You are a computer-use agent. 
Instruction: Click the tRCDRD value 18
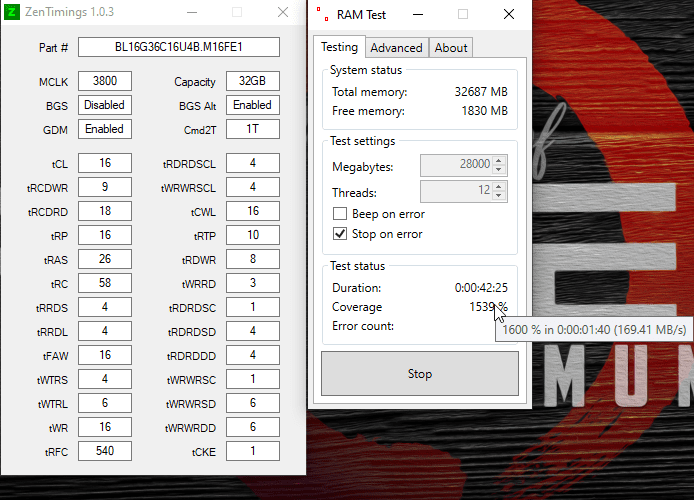[105, 211]
